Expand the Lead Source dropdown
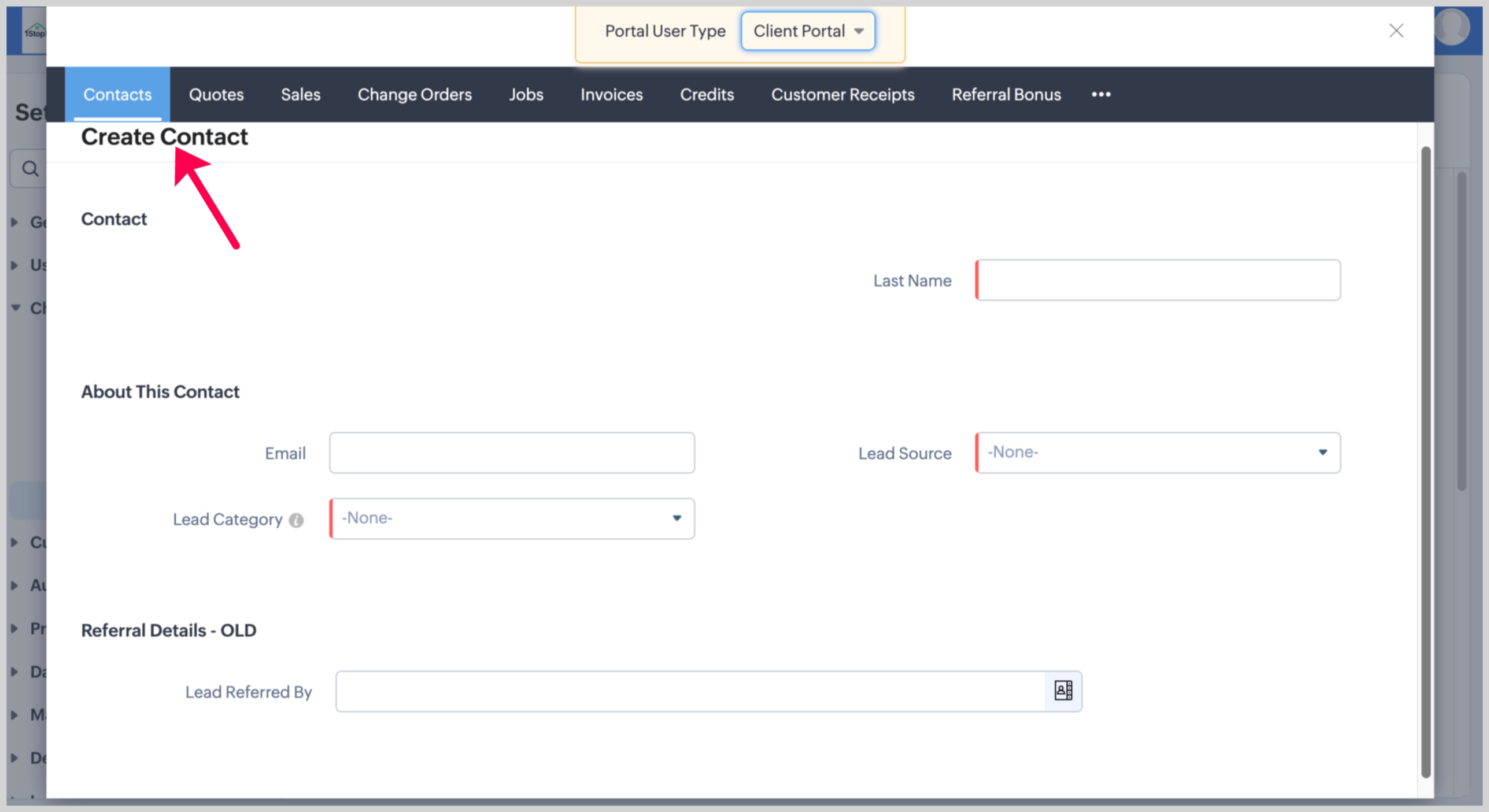 [1157, 453]
